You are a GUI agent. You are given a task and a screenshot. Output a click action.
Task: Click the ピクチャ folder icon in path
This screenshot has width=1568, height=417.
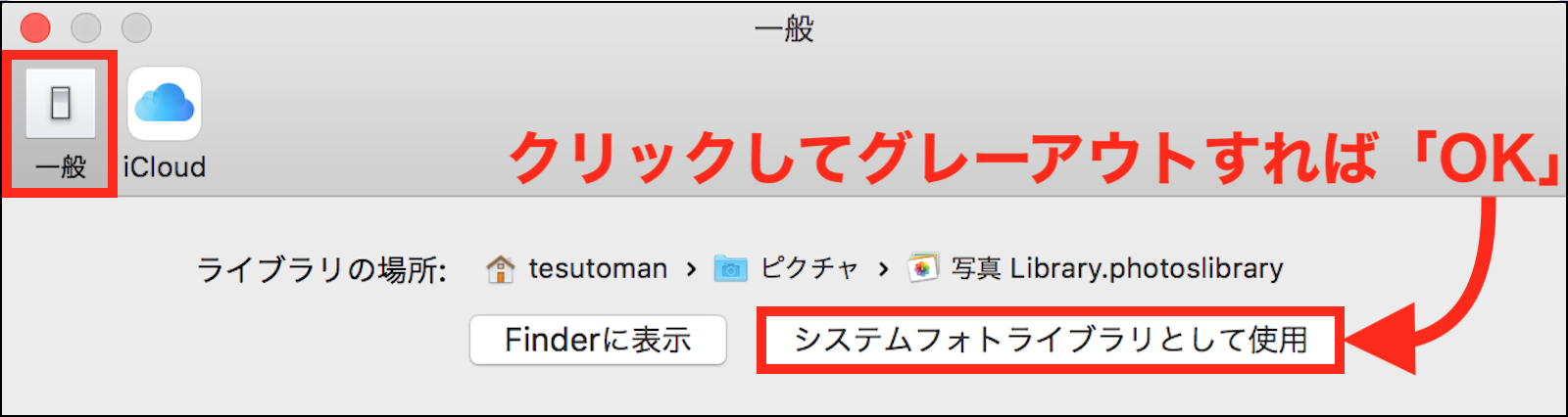click(730, 268)
